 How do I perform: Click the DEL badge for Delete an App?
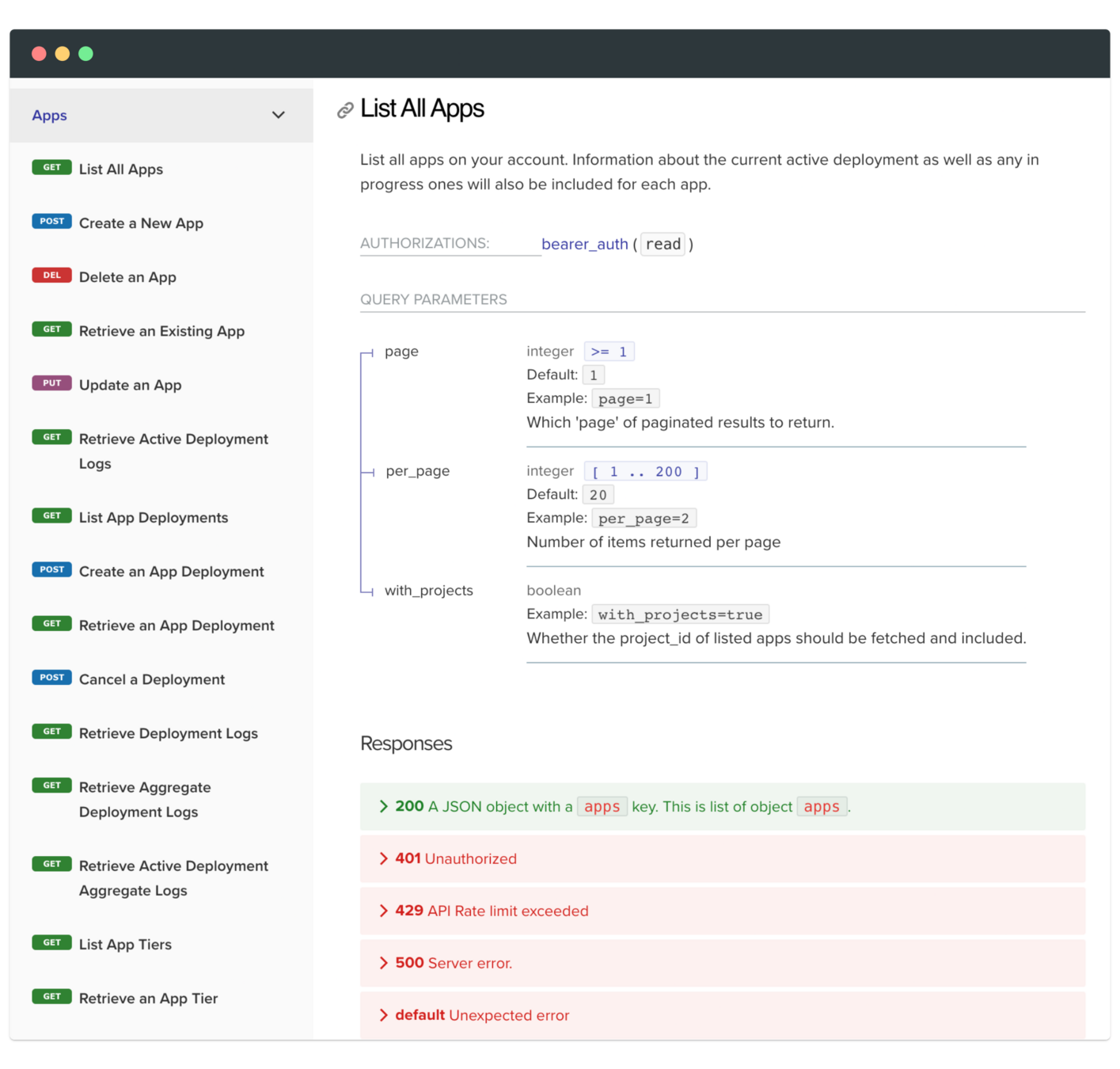pos(51,276)
